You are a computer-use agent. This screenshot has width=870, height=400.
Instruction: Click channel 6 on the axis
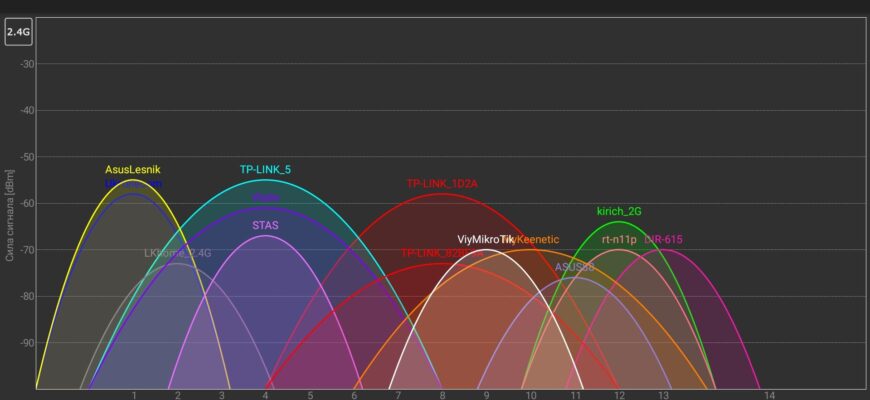coord(354,395)
